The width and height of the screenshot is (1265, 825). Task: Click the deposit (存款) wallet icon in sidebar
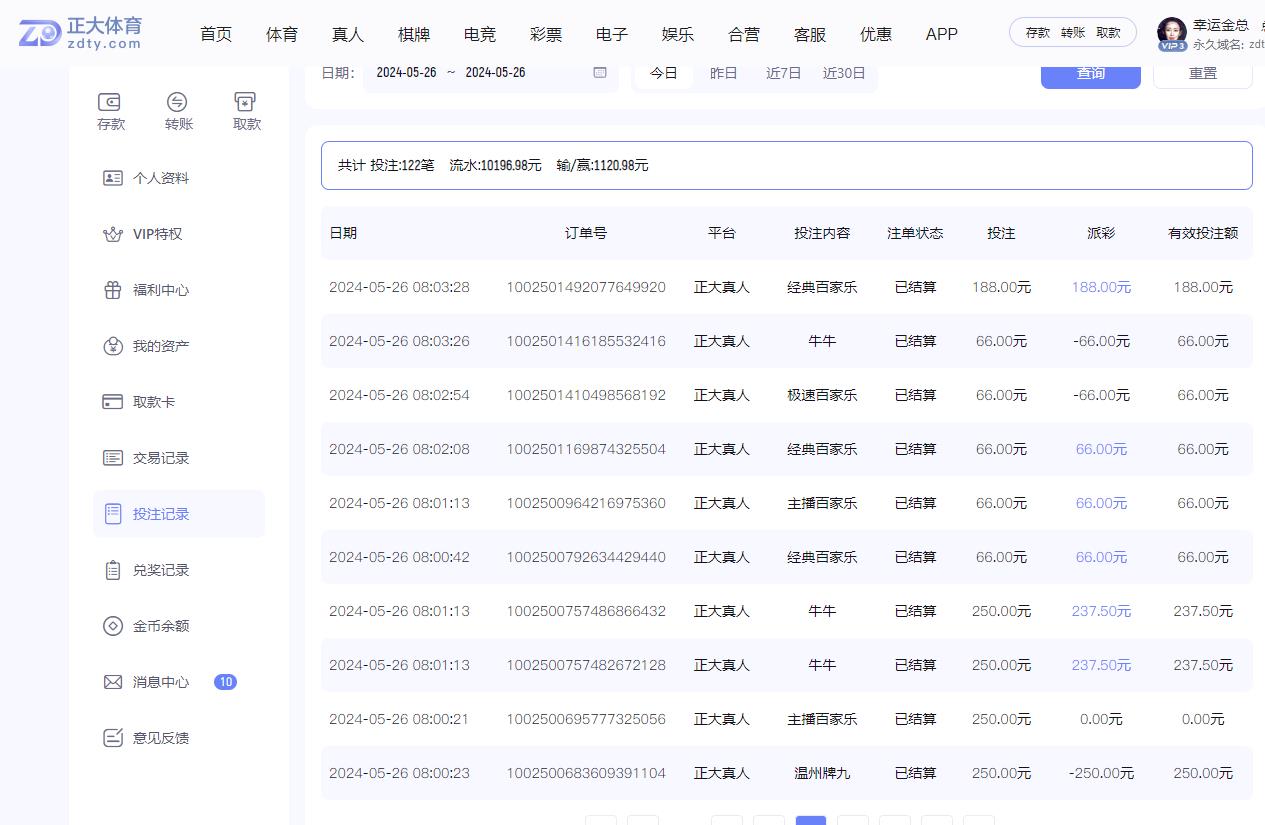(x=110, y=102)
